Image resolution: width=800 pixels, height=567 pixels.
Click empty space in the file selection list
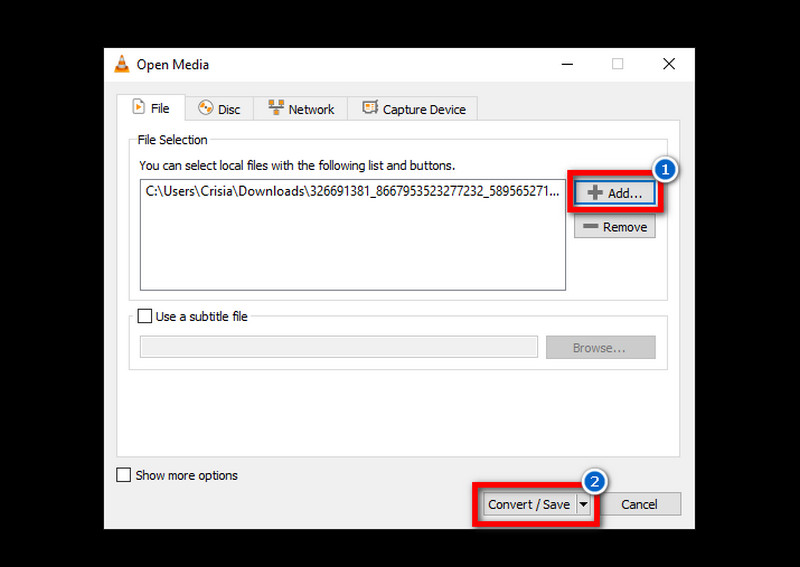[x=350, y=250]
